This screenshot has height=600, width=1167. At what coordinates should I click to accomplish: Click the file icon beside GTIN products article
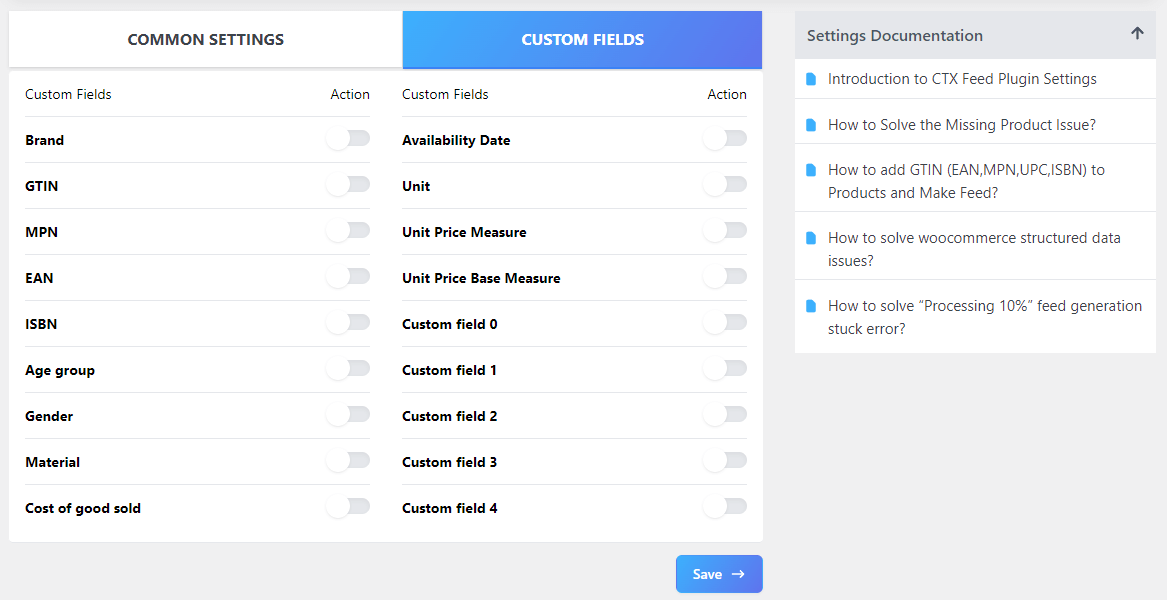point(811,169)
